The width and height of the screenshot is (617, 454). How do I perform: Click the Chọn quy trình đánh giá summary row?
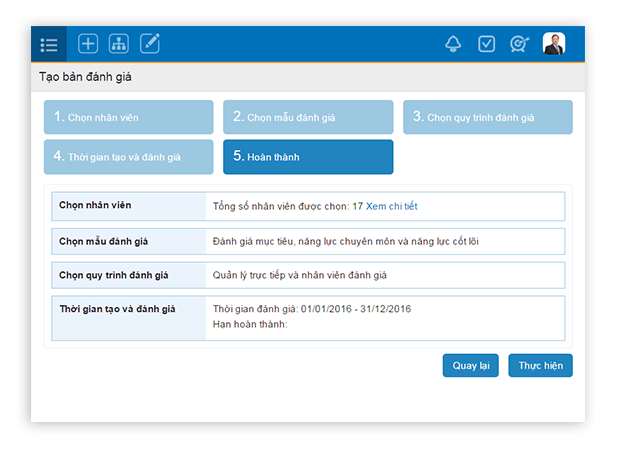[x=307, y=275]
